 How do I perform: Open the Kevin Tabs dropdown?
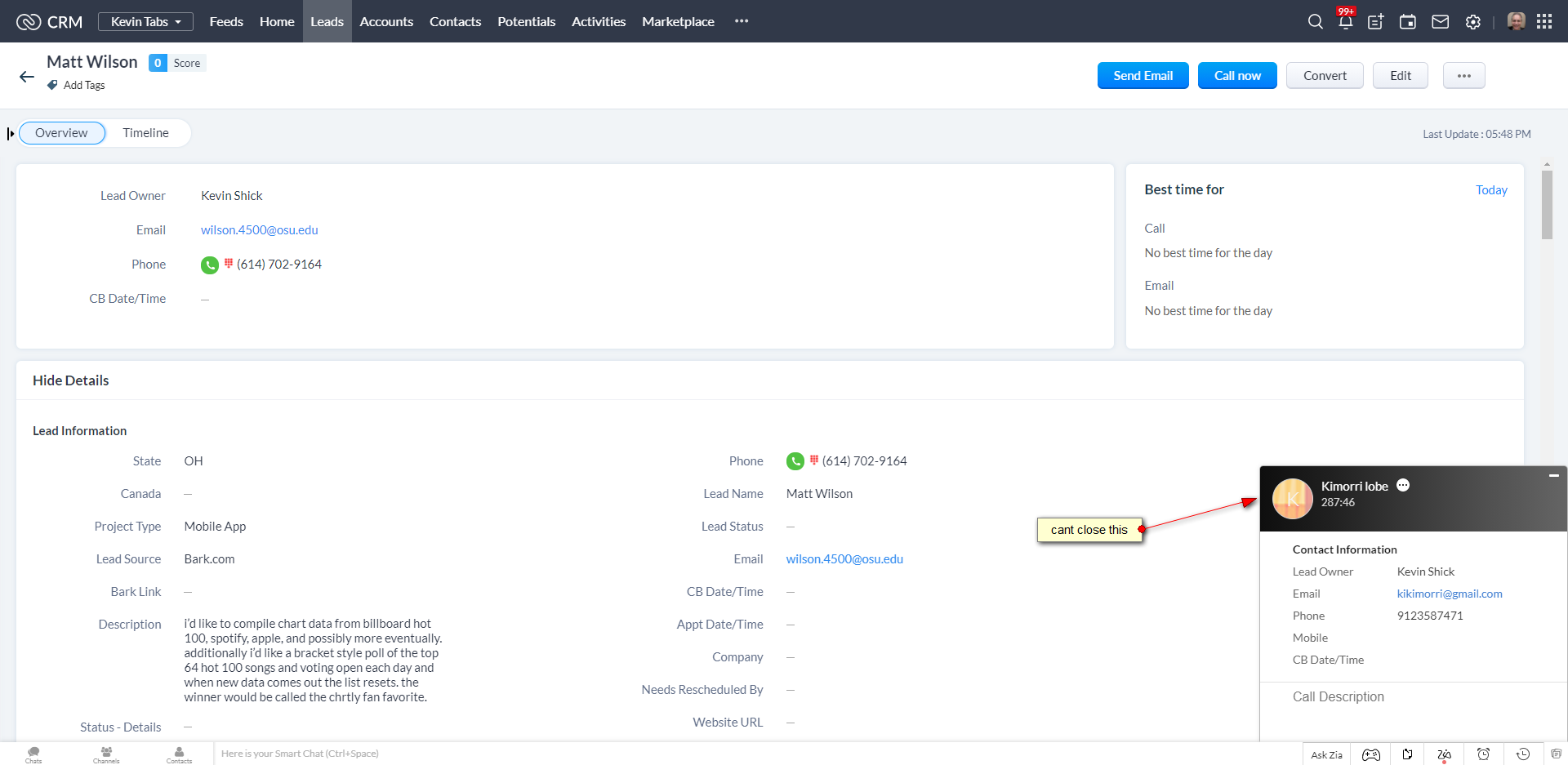(145, 22)
